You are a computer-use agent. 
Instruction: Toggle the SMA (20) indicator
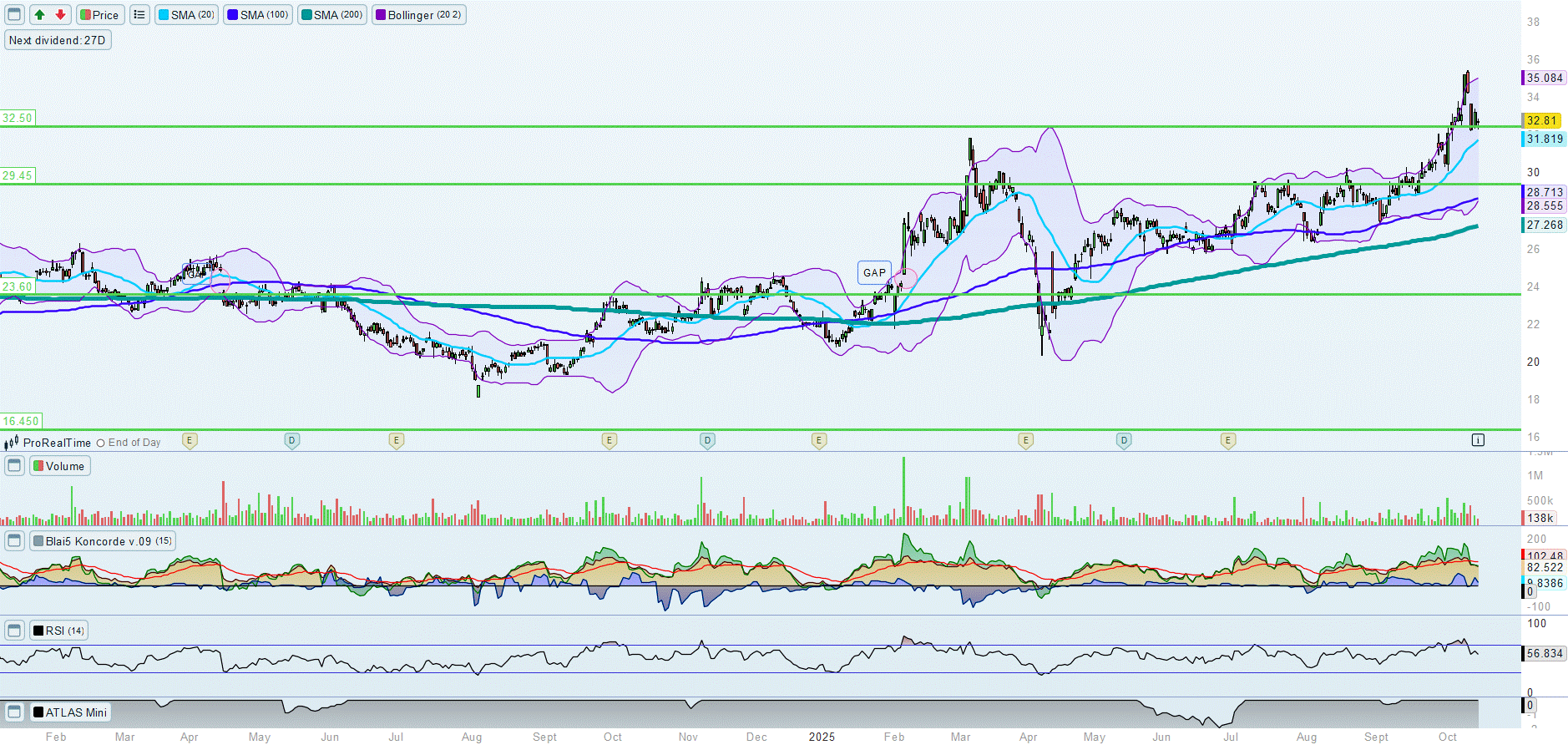point(186,15)
